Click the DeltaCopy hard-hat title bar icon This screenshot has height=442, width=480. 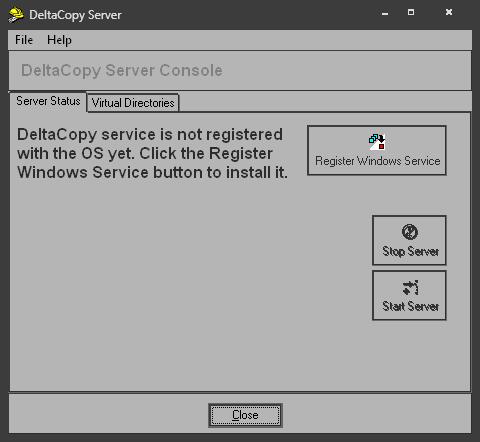[16, 15]
